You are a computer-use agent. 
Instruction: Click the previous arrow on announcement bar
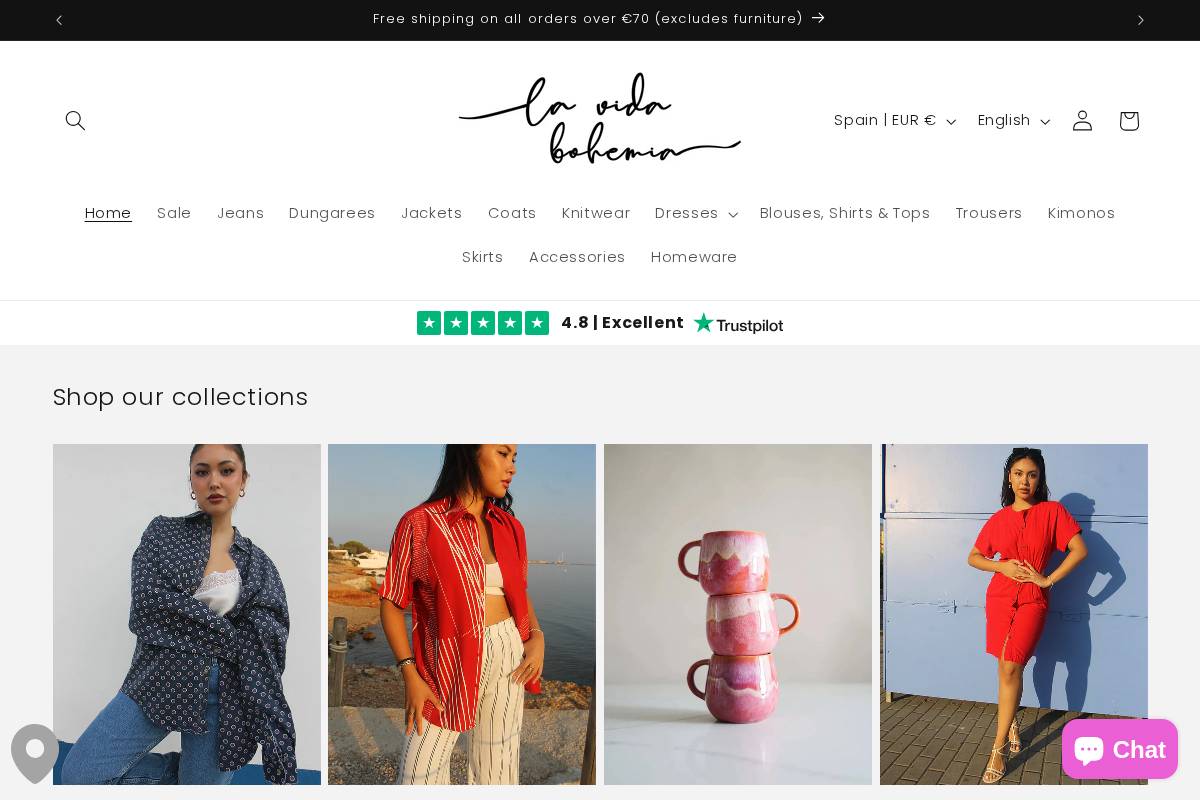coord(59,20)
